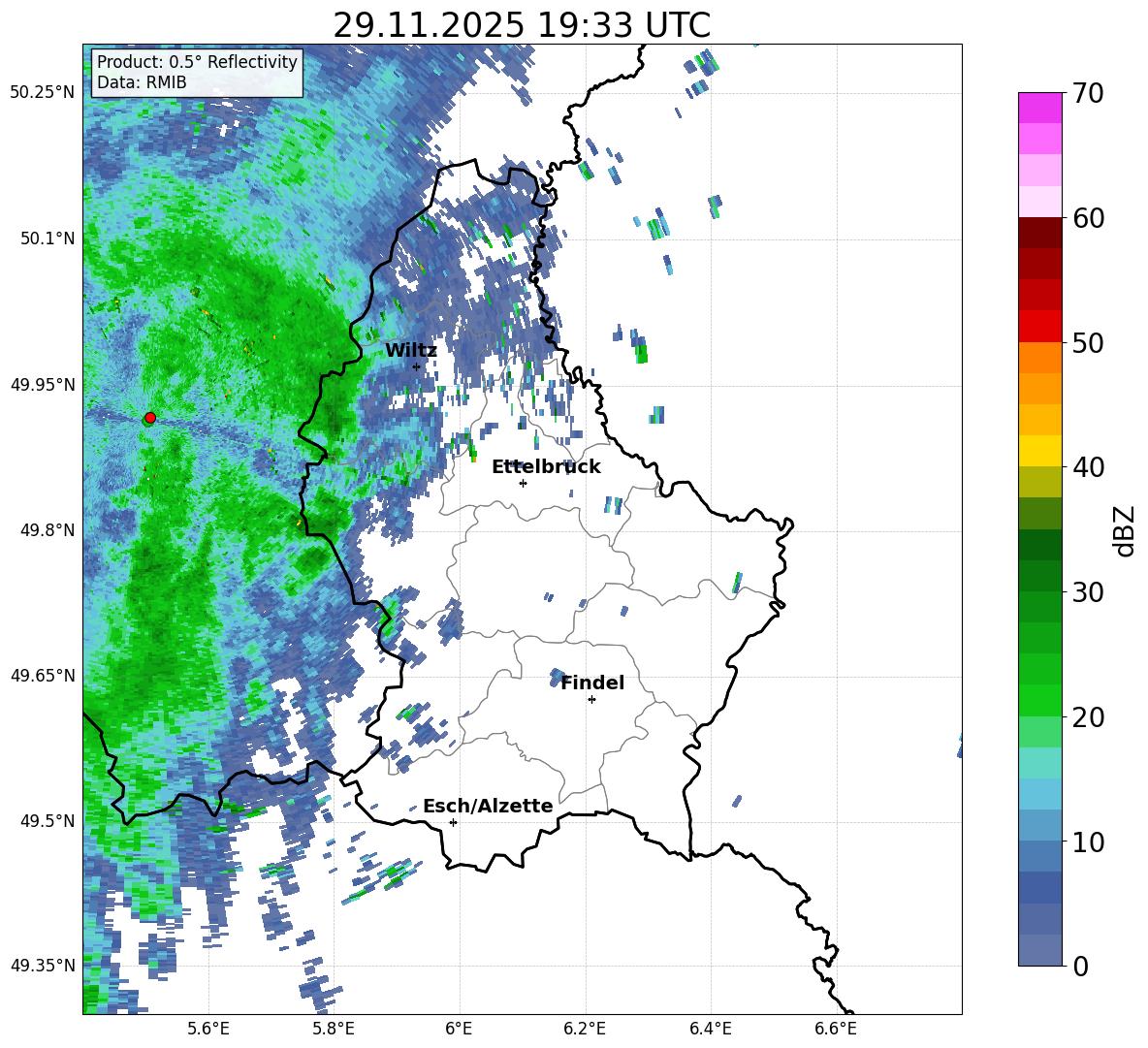Click the 6.2°E longitude label
This screenshot has width=1148, height=1048.
point(585,1029)
